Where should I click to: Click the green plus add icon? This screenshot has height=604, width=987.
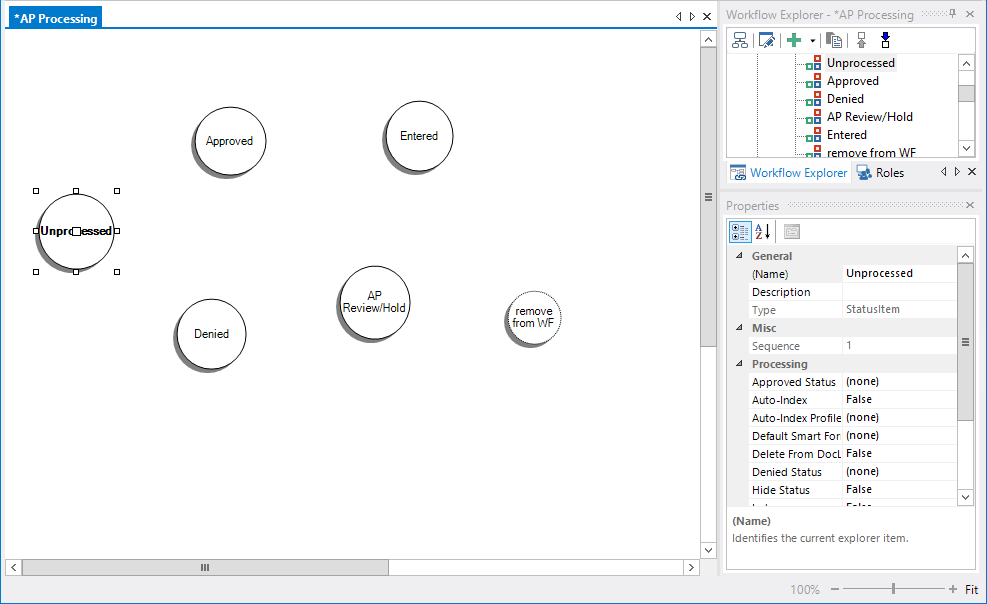pyautogui.click(x=794, y=40)
